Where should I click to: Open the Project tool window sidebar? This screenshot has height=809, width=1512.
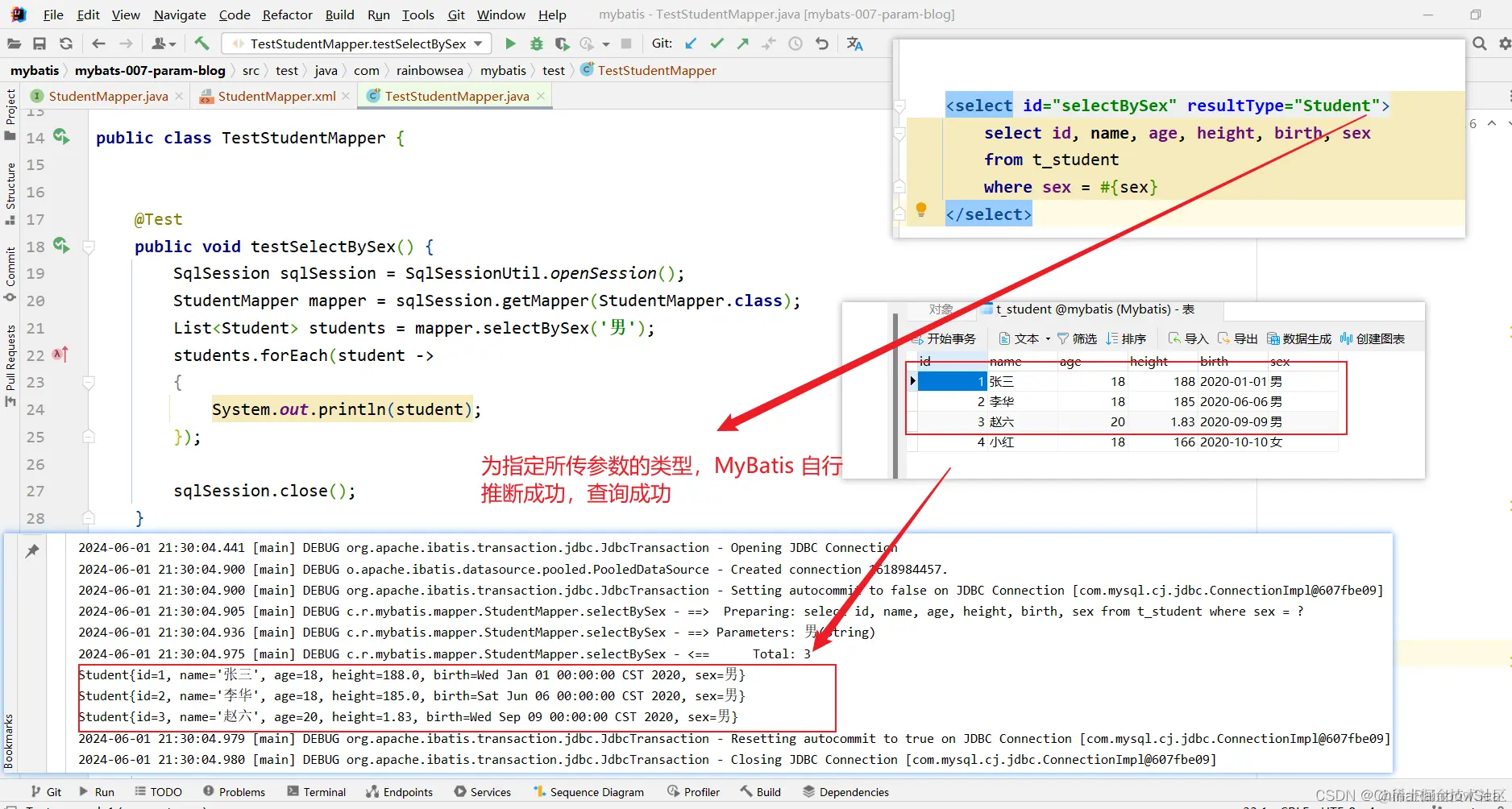point(10,114)
